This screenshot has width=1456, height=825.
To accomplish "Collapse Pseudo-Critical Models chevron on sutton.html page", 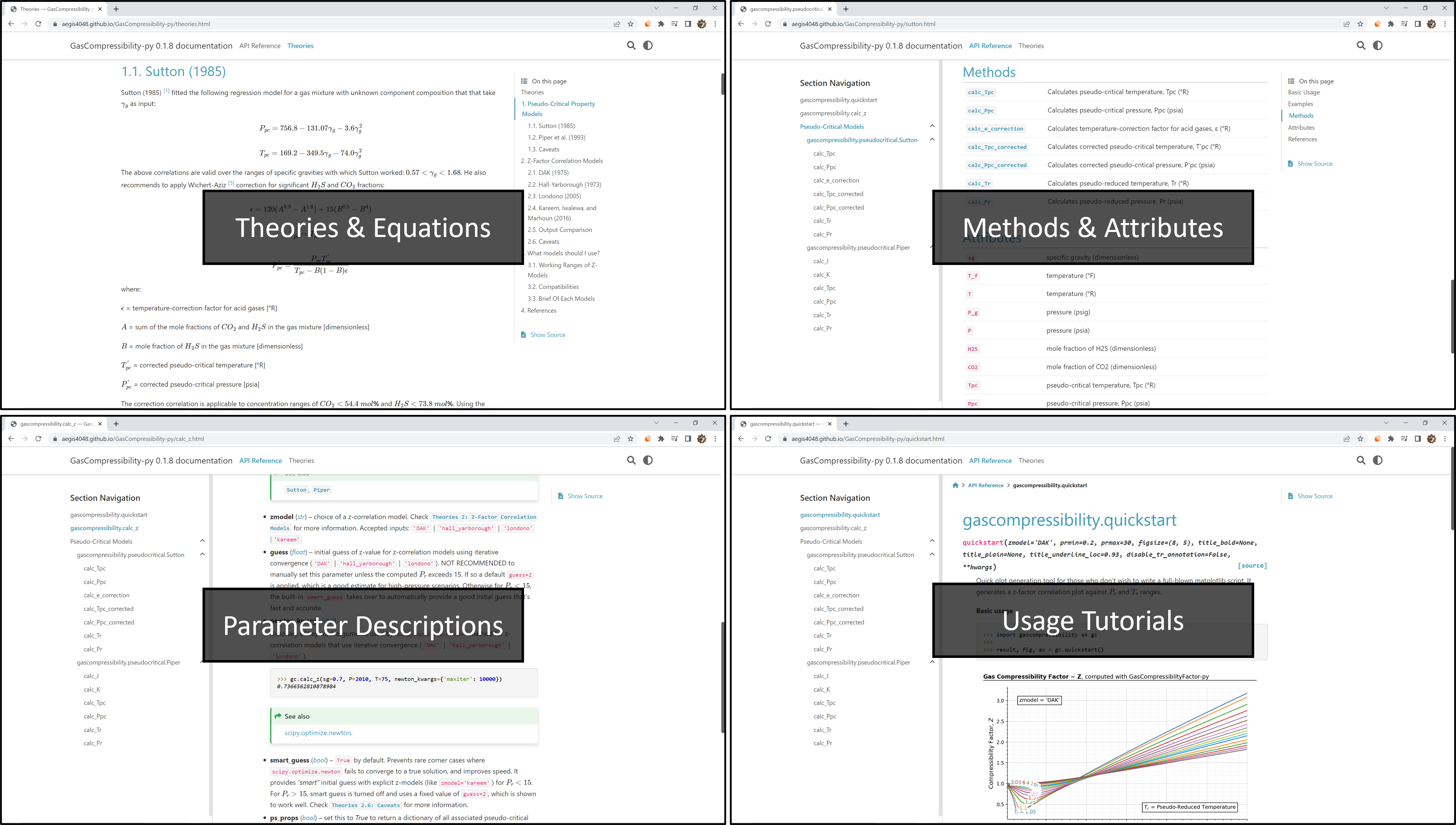I will pyautogui.click(x=932, y=126).
